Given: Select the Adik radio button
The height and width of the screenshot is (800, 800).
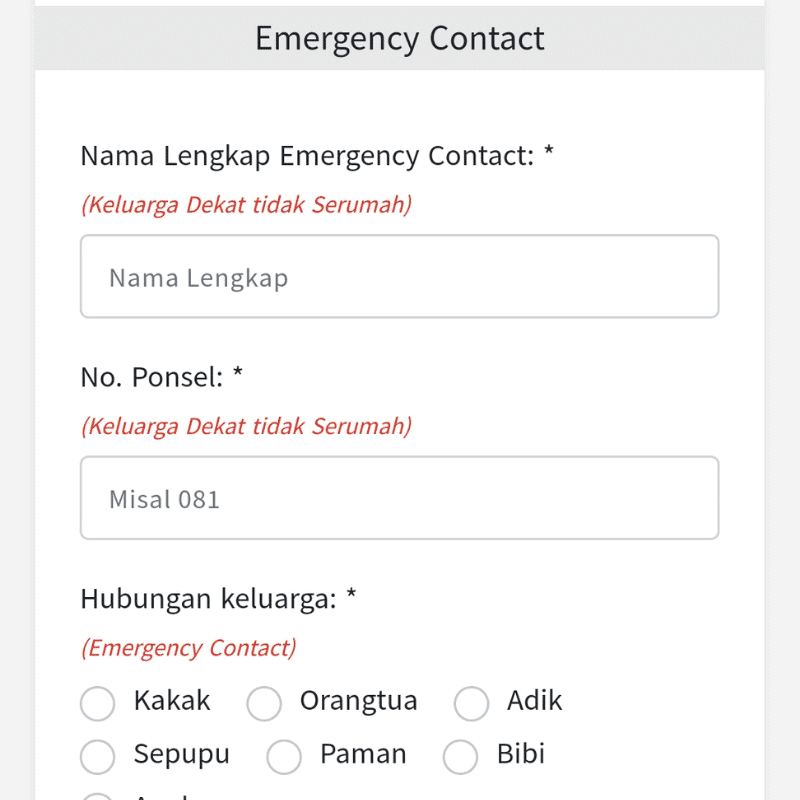Looking at the screenshot, I should tap(471, 703).
